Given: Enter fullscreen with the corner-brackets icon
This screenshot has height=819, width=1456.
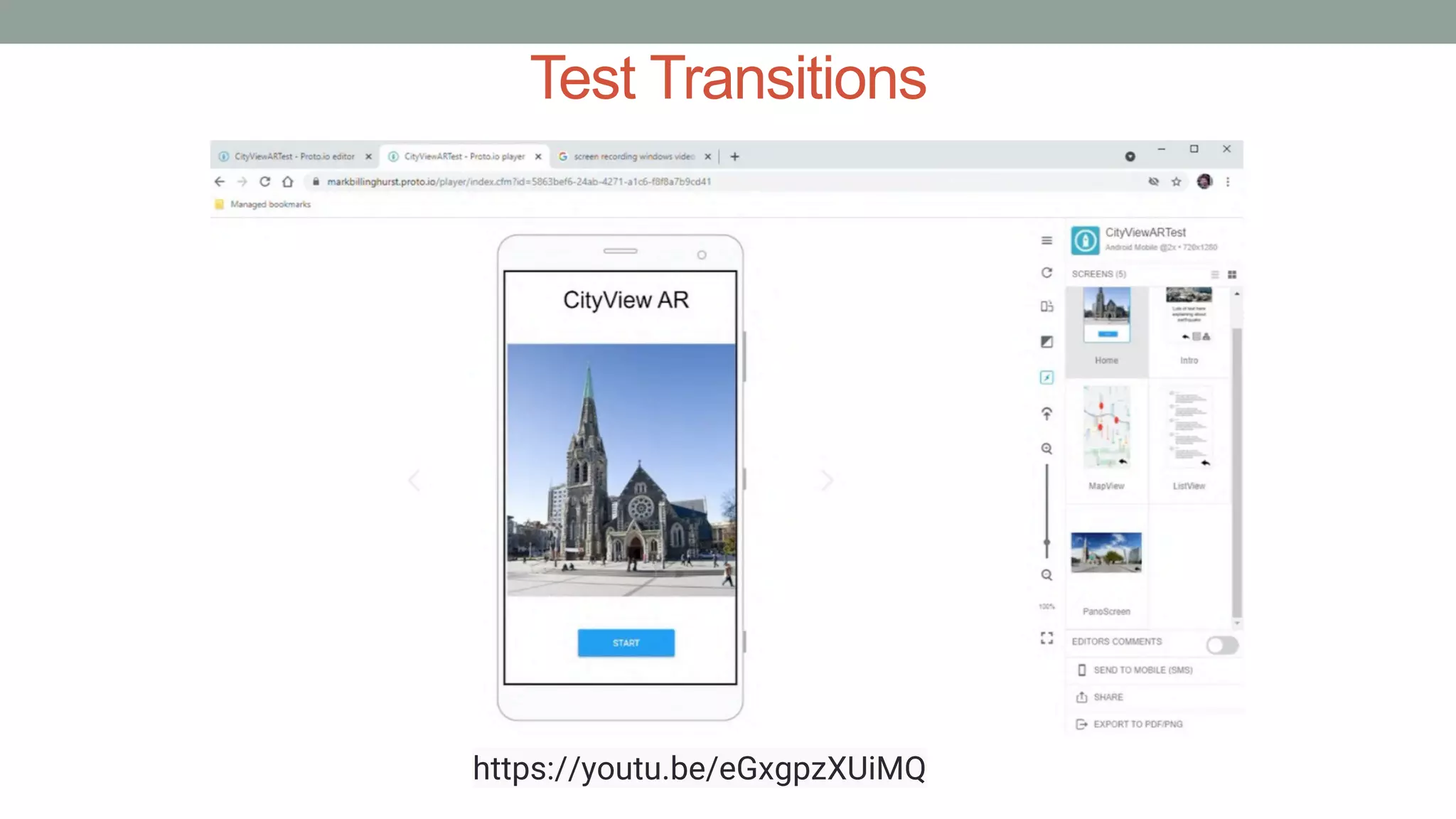Looking at the screenshot, I should [1046, 638].
